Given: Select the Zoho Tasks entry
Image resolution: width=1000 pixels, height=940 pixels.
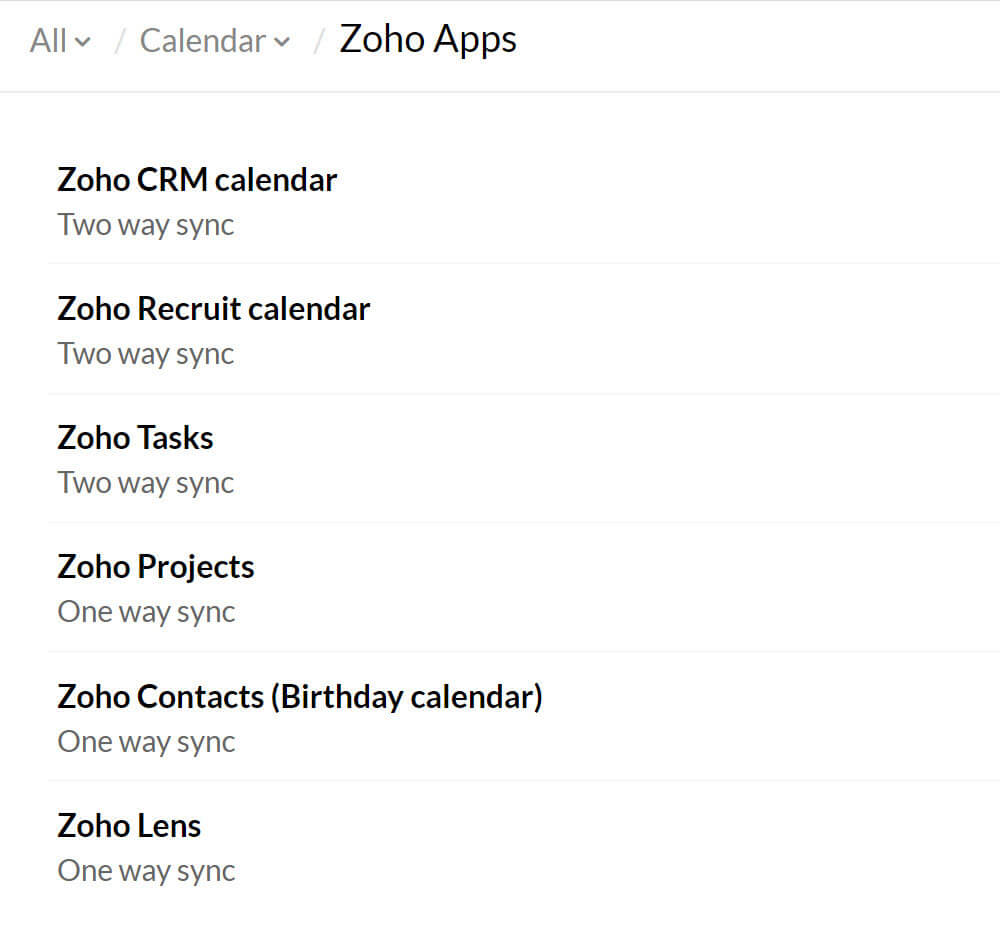Looking at the screenshot, I should click(x=135, y=438).
